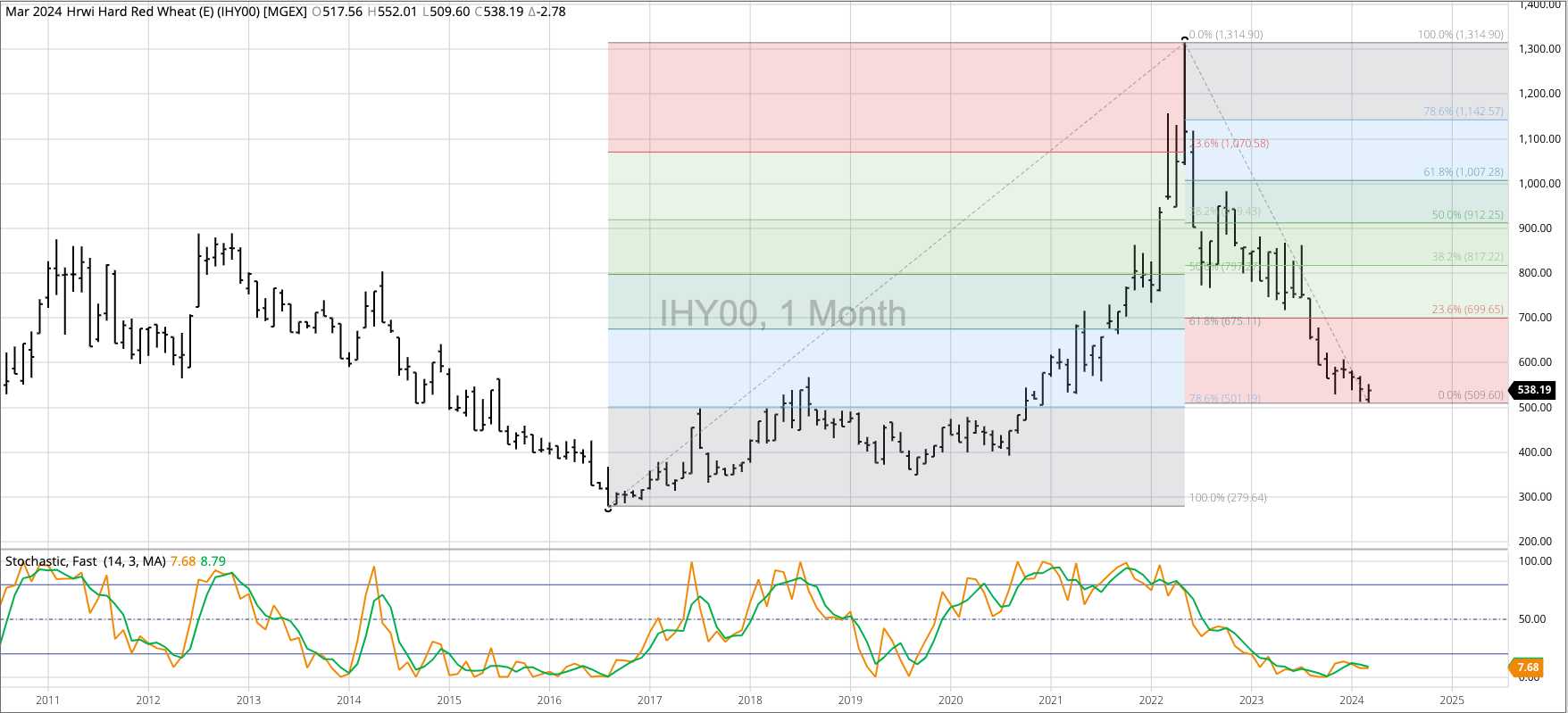Click the 2020 year on the time axis
The width and height of the screenshot is (1568, 713).
coord(950,701)
